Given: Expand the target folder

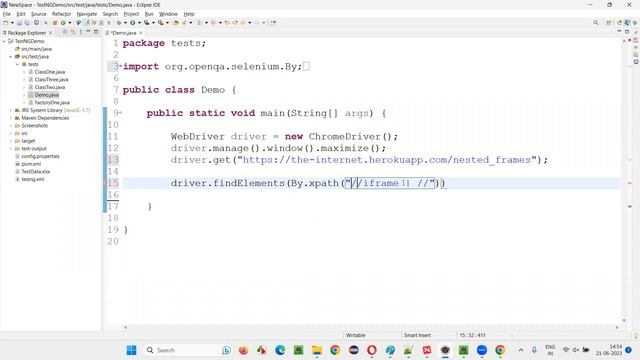Looking at the screenshot, I should (11, 141).
